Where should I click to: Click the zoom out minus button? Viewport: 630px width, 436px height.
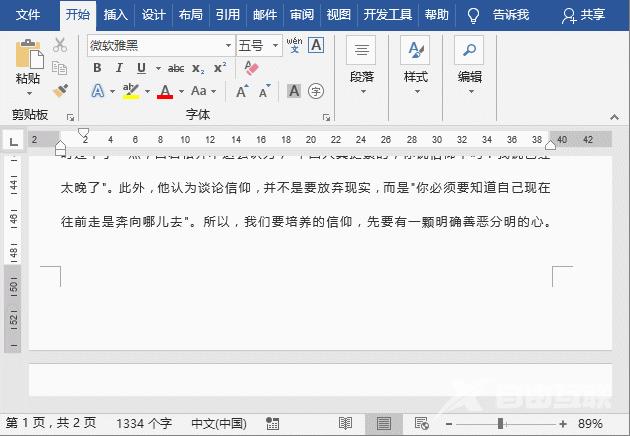(449, 424)
